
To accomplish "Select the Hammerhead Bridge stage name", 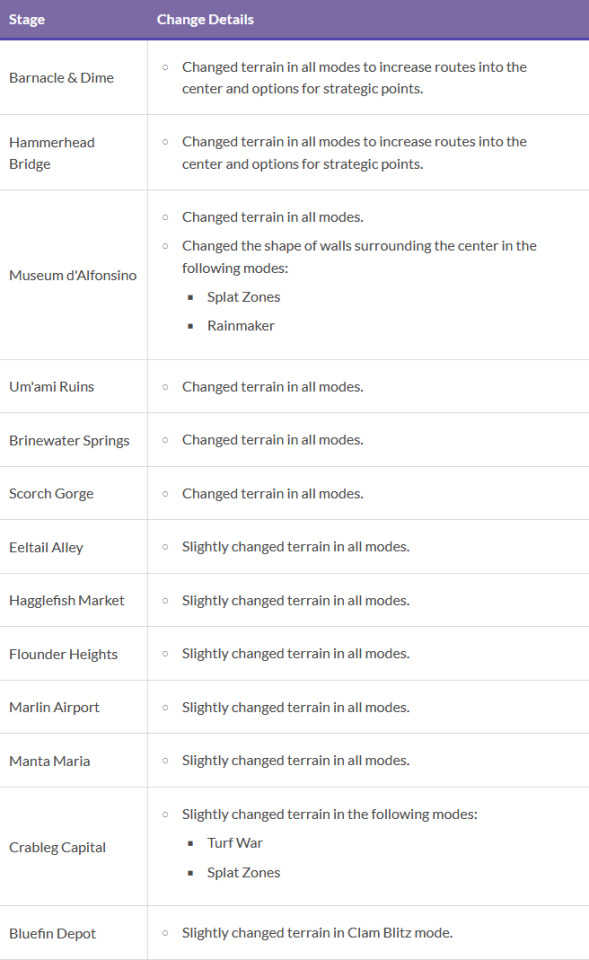I will click(x=52, y=153).
